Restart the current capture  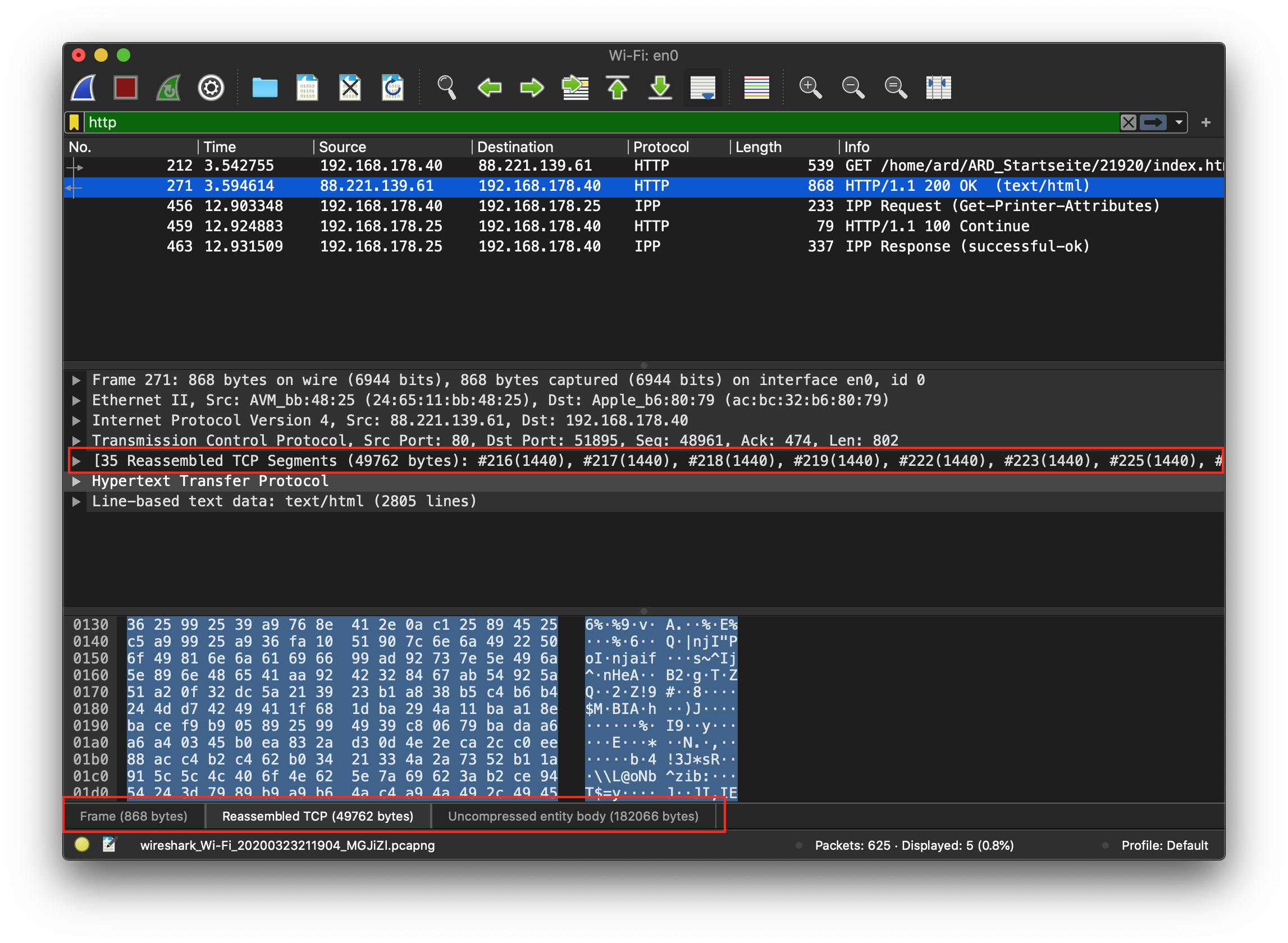click(x=168, y=88)
